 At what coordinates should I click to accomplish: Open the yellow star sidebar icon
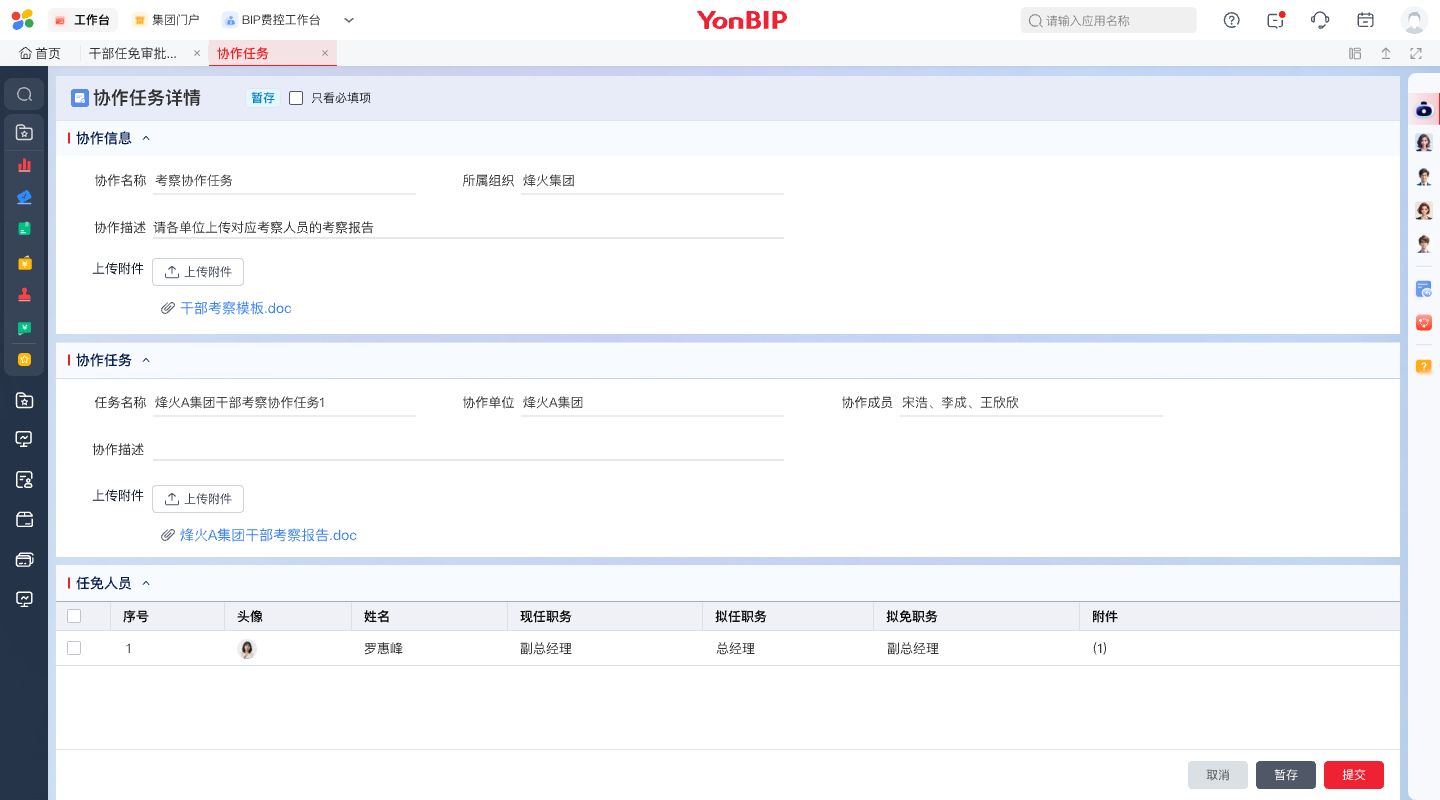click(x=25, y=359)
